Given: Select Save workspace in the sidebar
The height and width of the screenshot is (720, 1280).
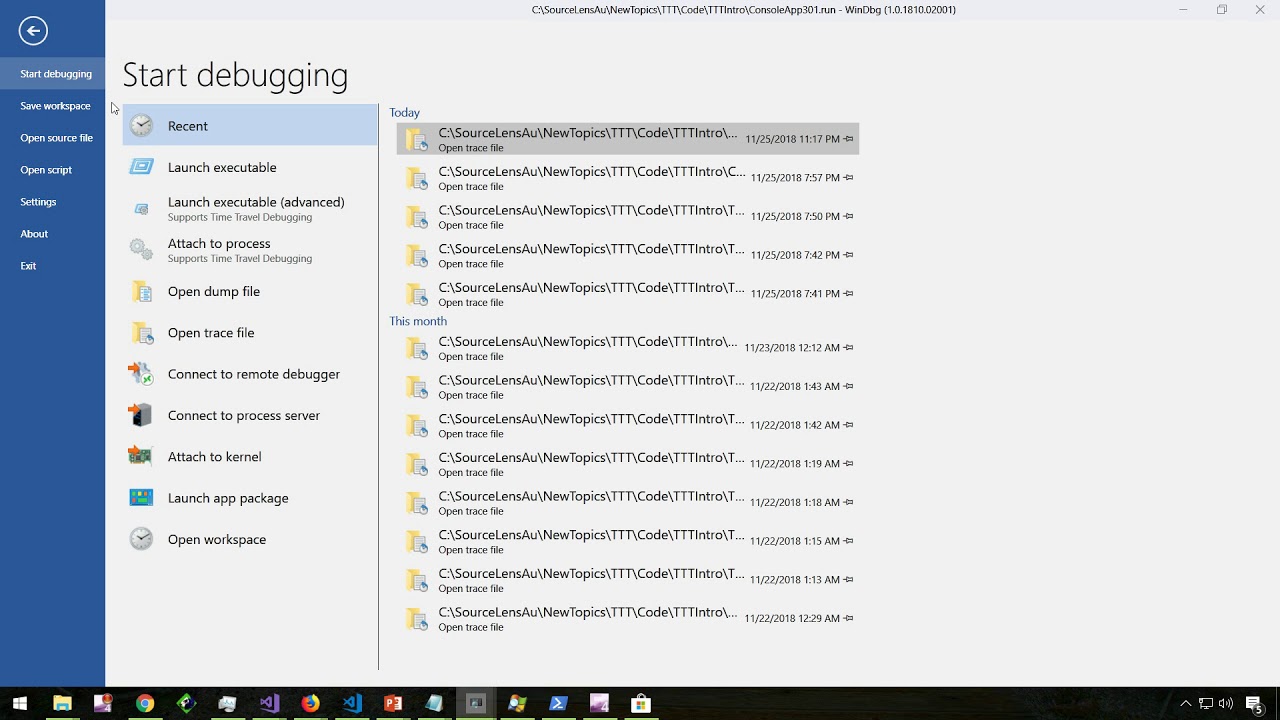Looking at the screenshot, I should pyautogui.click(x=52, y=106).
